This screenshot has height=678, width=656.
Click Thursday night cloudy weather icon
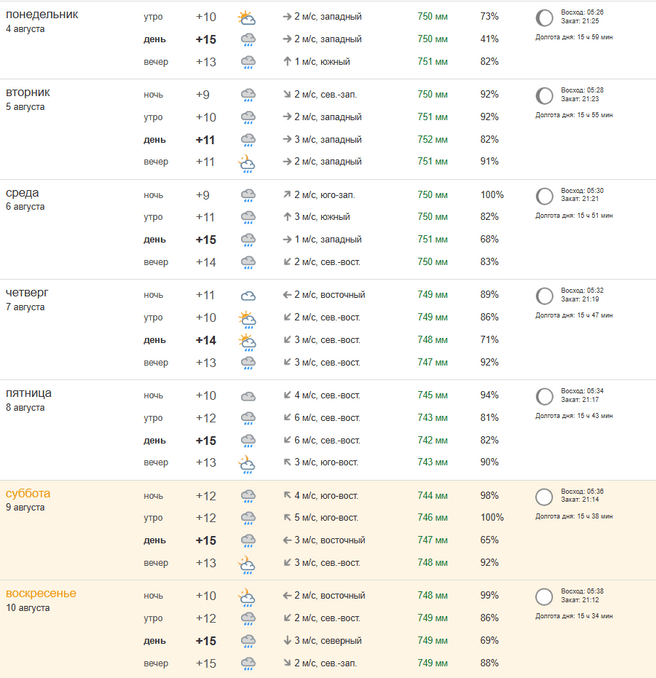(x=248, y=295)
